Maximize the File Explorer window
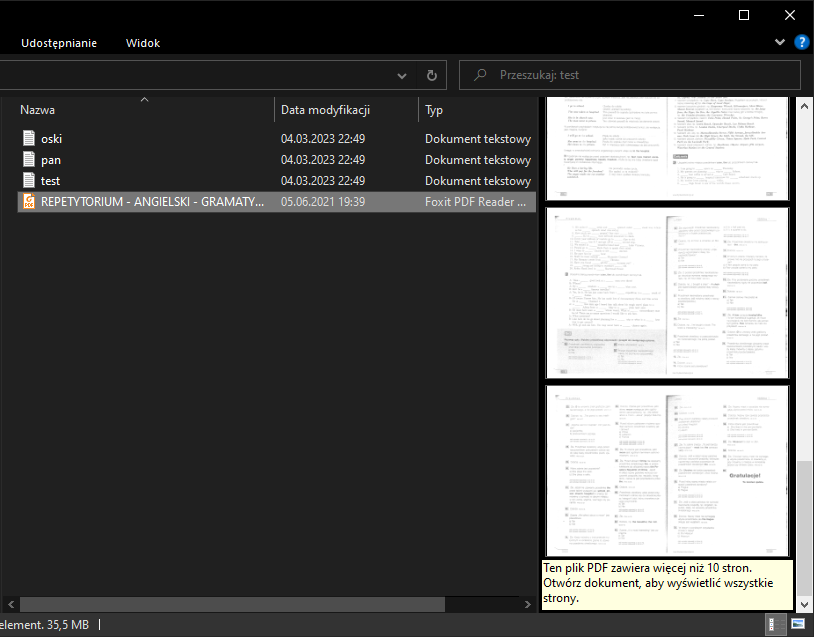814x637 pixels. coord(744,15)
